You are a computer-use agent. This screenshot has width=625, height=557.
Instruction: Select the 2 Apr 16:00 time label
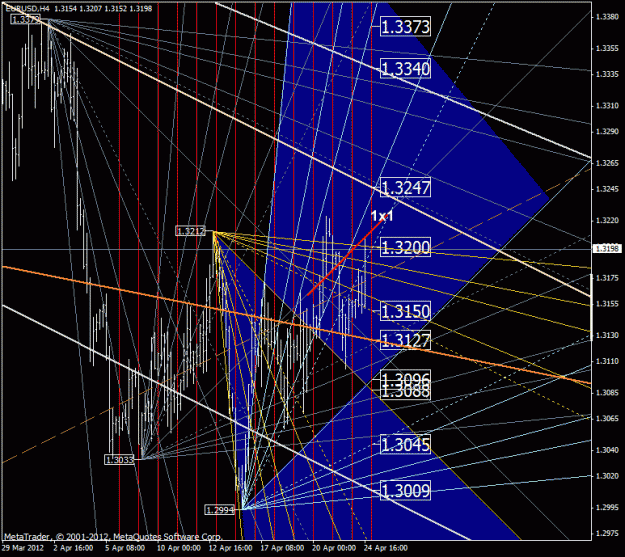73,548
